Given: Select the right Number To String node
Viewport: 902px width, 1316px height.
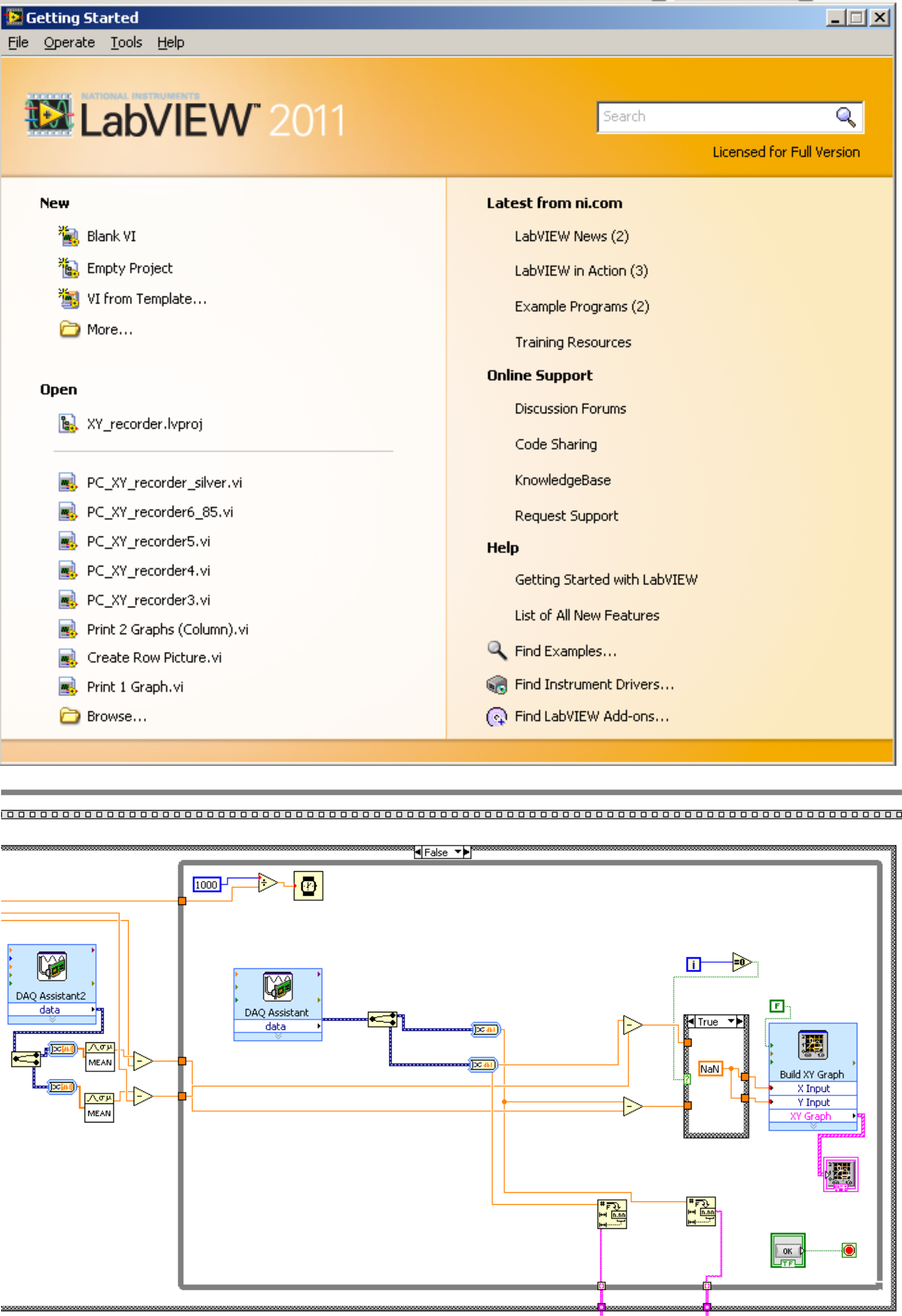Looking at the screenshot, I should click(701, 1212).
